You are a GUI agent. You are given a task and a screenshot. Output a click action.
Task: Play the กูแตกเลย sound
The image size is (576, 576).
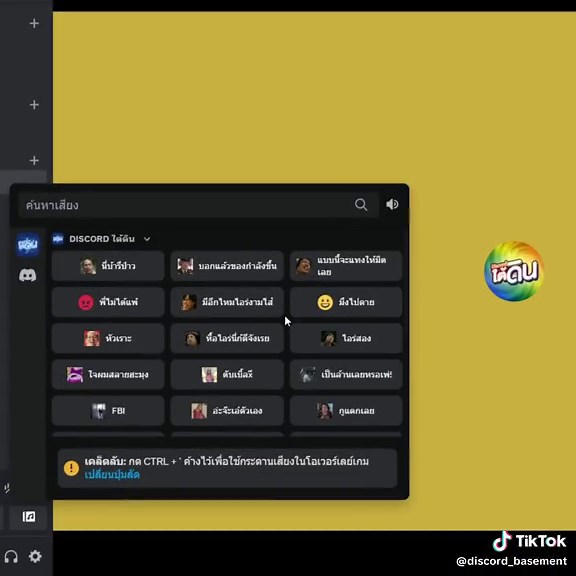[x=346, y=411]
